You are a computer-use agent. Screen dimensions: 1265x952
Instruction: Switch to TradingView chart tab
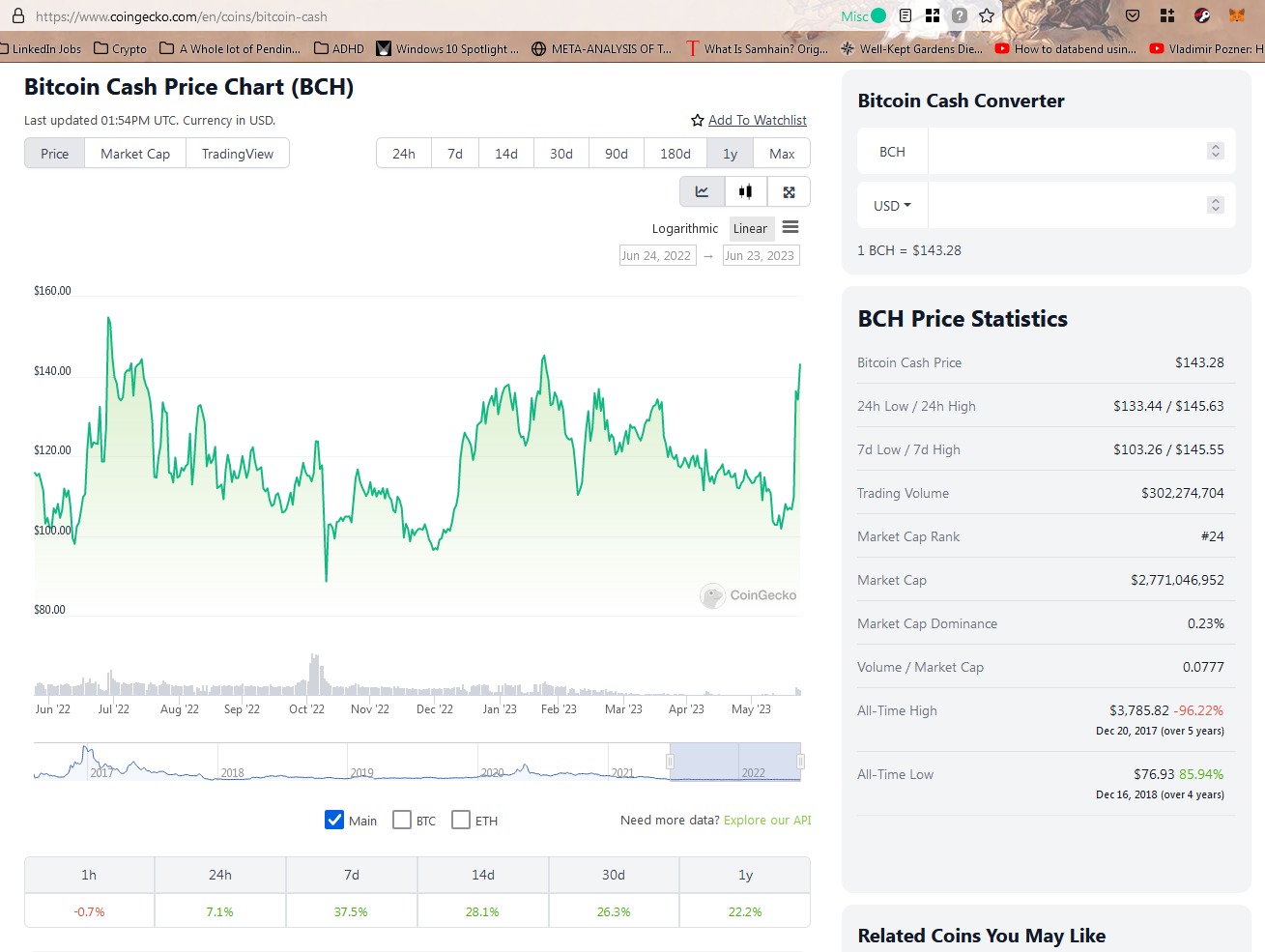click(x=238, y=154)
